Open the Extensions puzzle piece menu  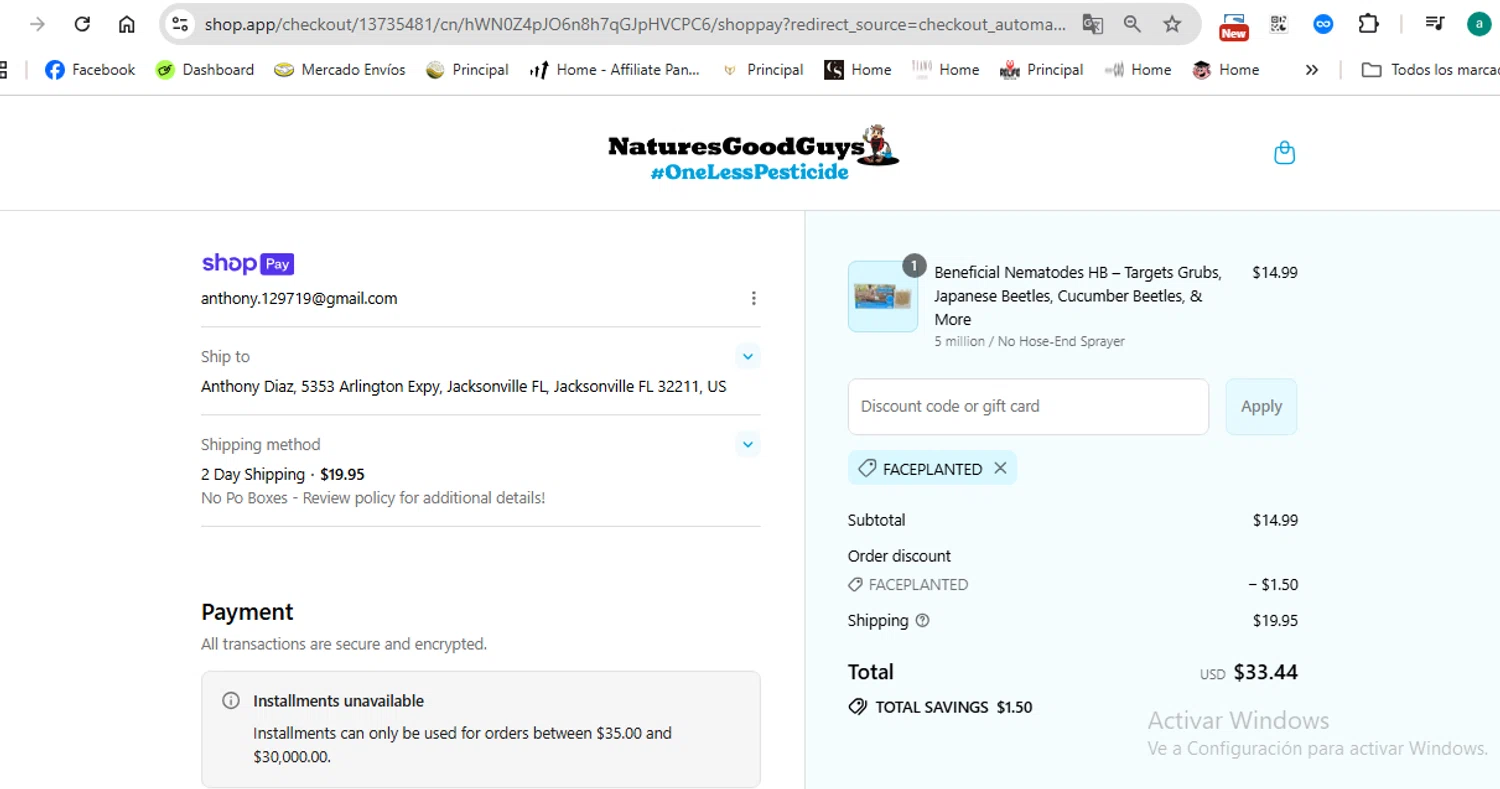(1368, 24)
